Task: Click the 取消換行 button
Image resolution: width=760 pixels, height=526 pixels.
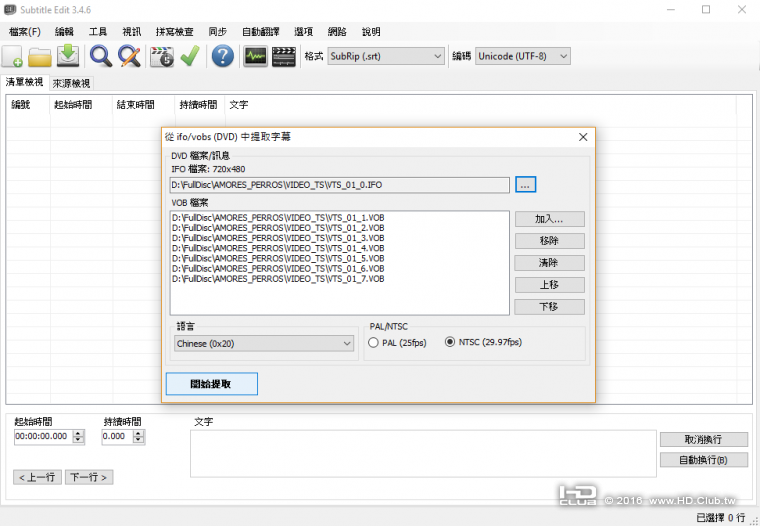Action: coord(703,439)
